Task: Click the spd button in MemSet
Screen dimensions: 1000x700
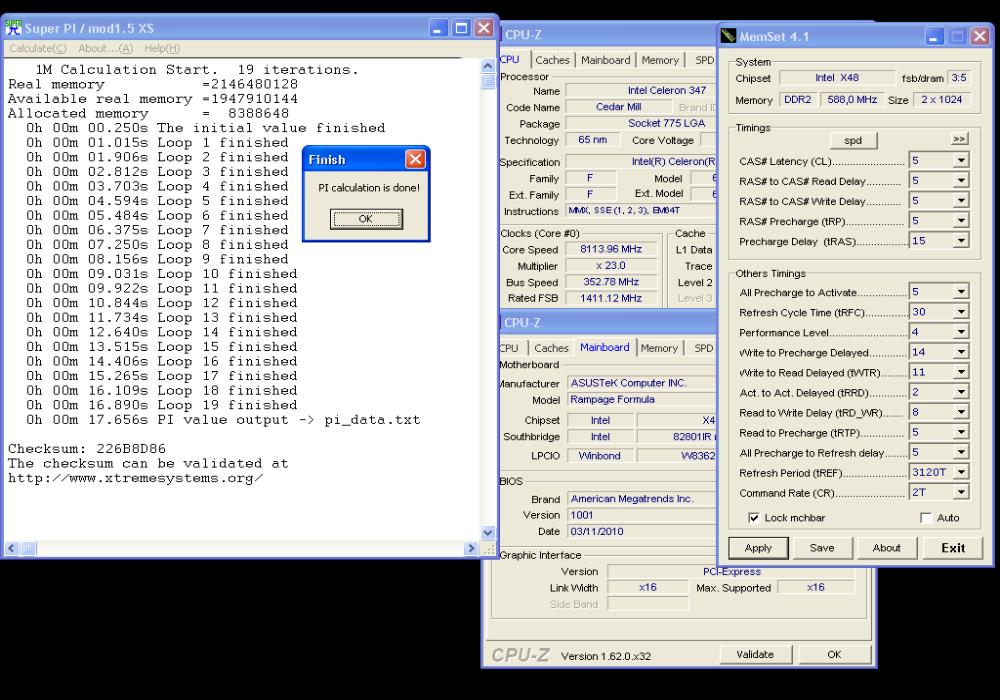Action: (x=853, y=140)
